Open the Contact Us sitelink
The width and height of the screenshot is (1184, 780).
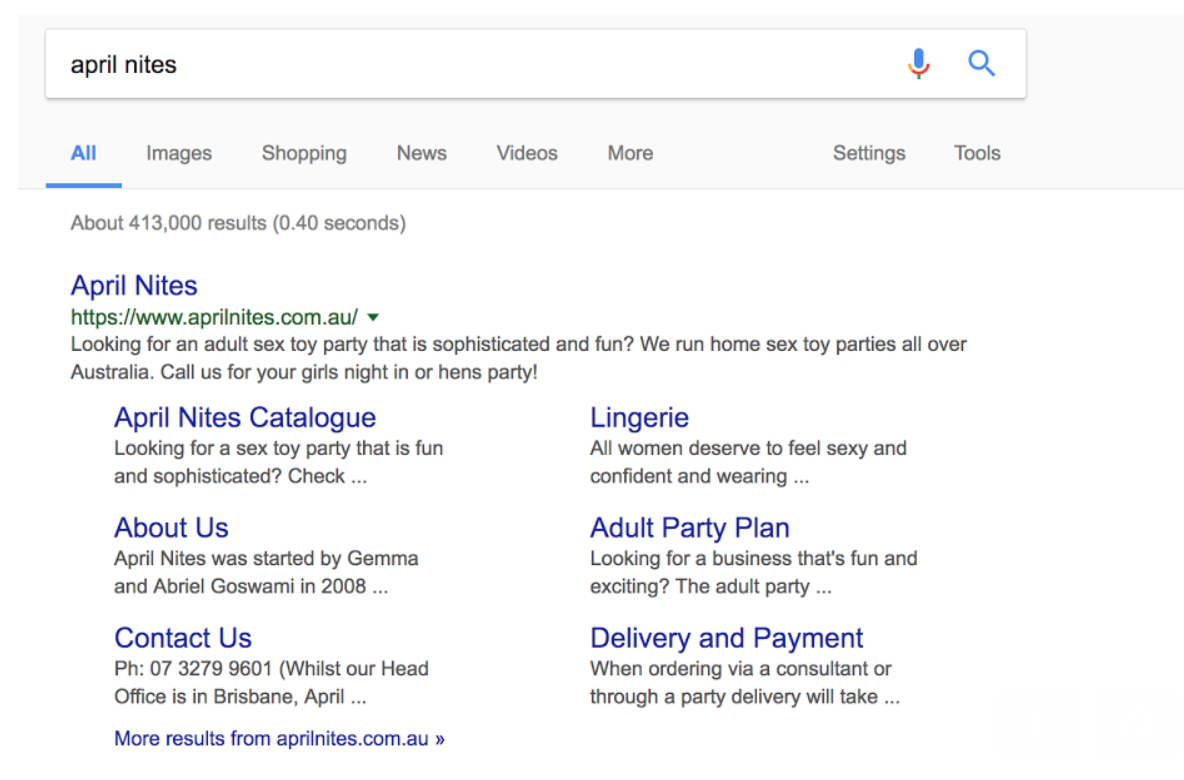183,638
